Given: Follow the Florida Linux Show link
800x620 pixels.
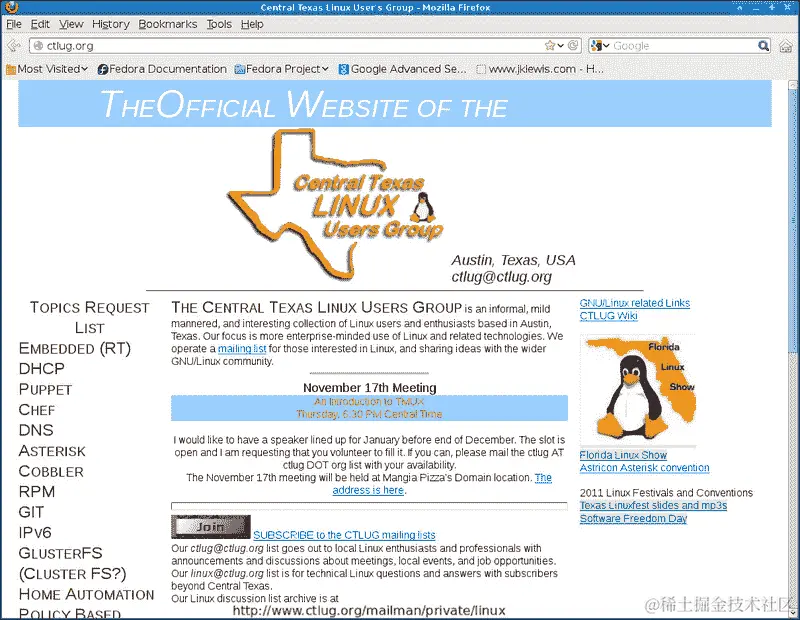Looking at the screenshot, I should [624, 455].
